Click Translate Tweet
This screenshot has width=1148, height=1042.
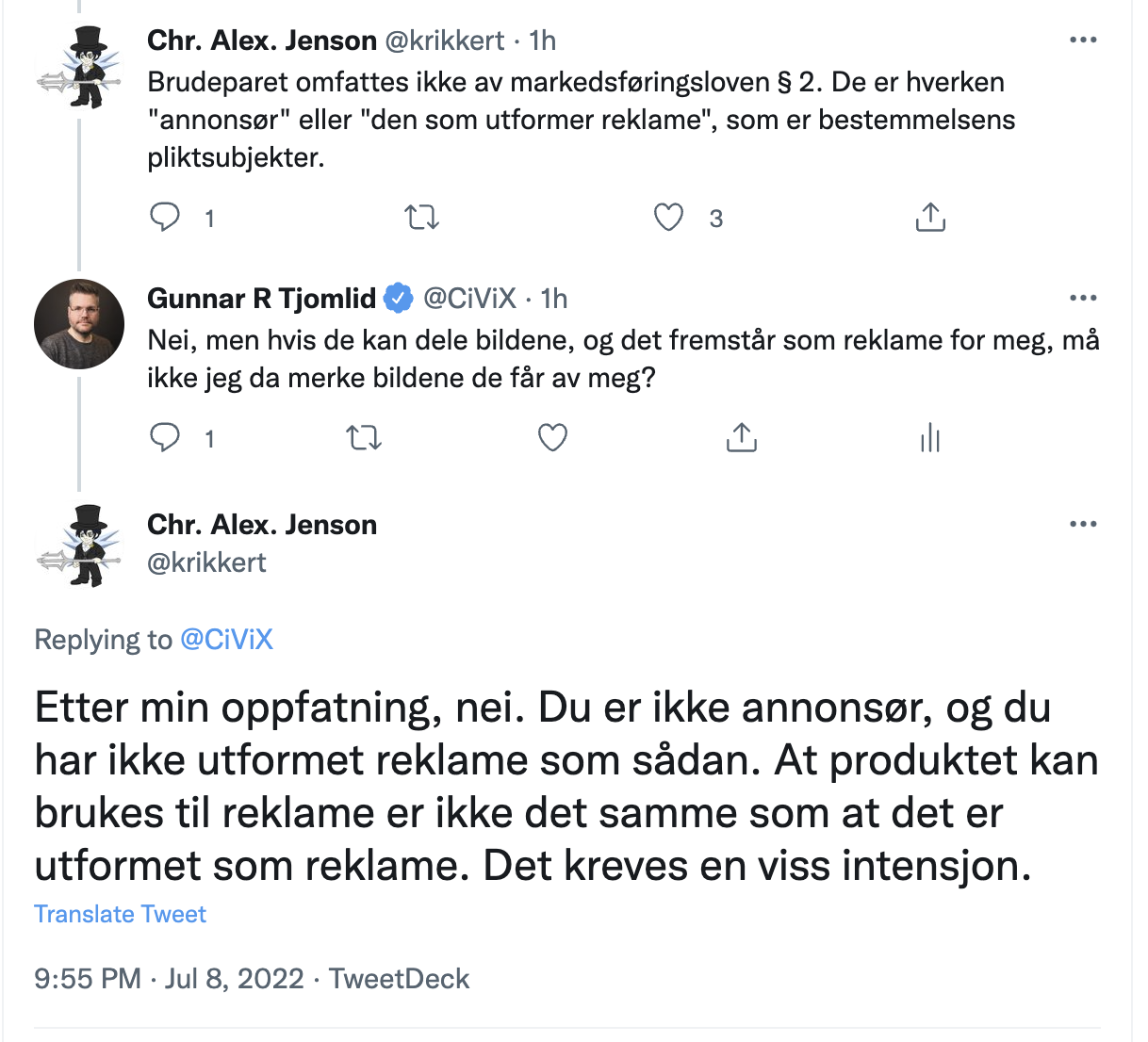pos(120,913)
